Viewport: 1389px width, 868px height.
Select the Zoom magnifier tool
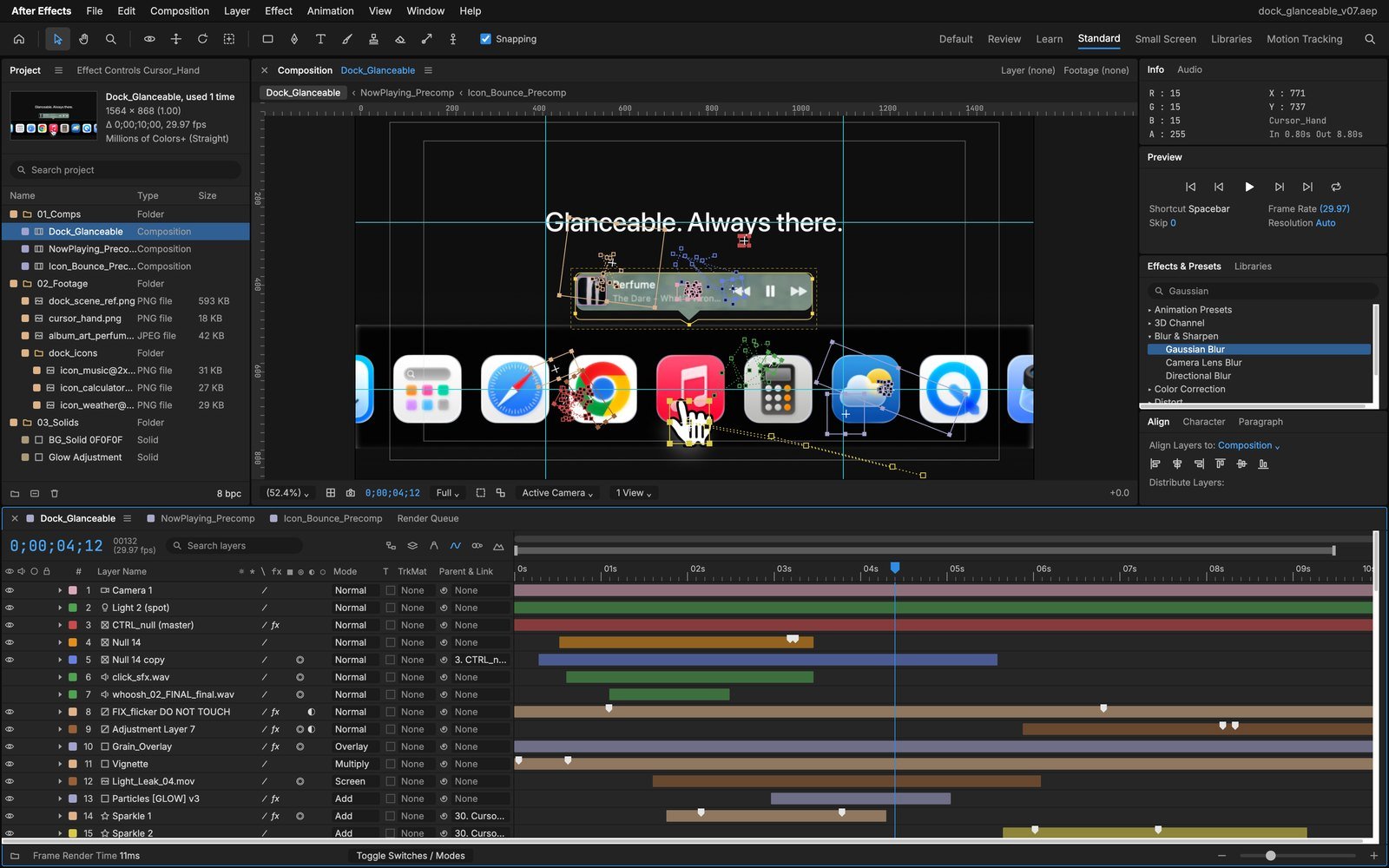tap(110, 39)
